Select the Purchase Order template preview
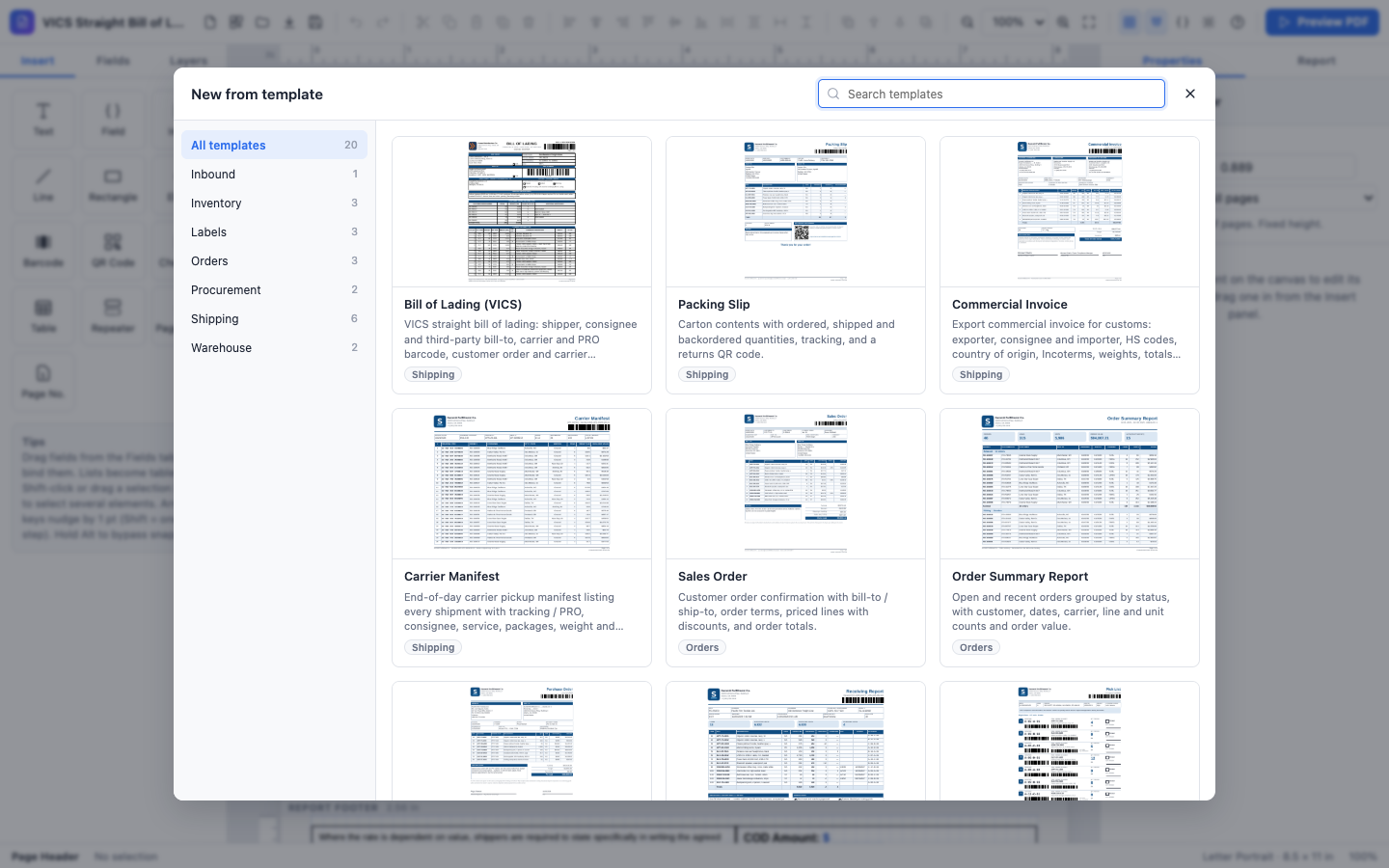Screen dimensions: 1389x868 click(x=522, y=741)
